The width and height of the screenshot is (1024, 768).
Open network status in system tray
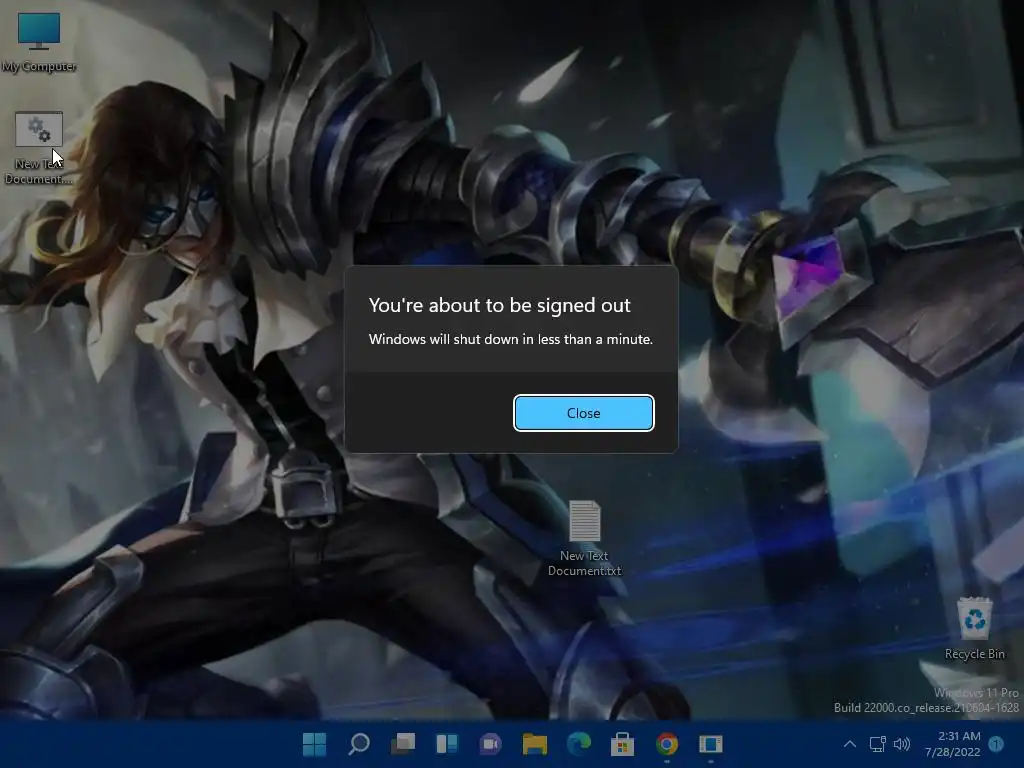(x=878, y=744)
